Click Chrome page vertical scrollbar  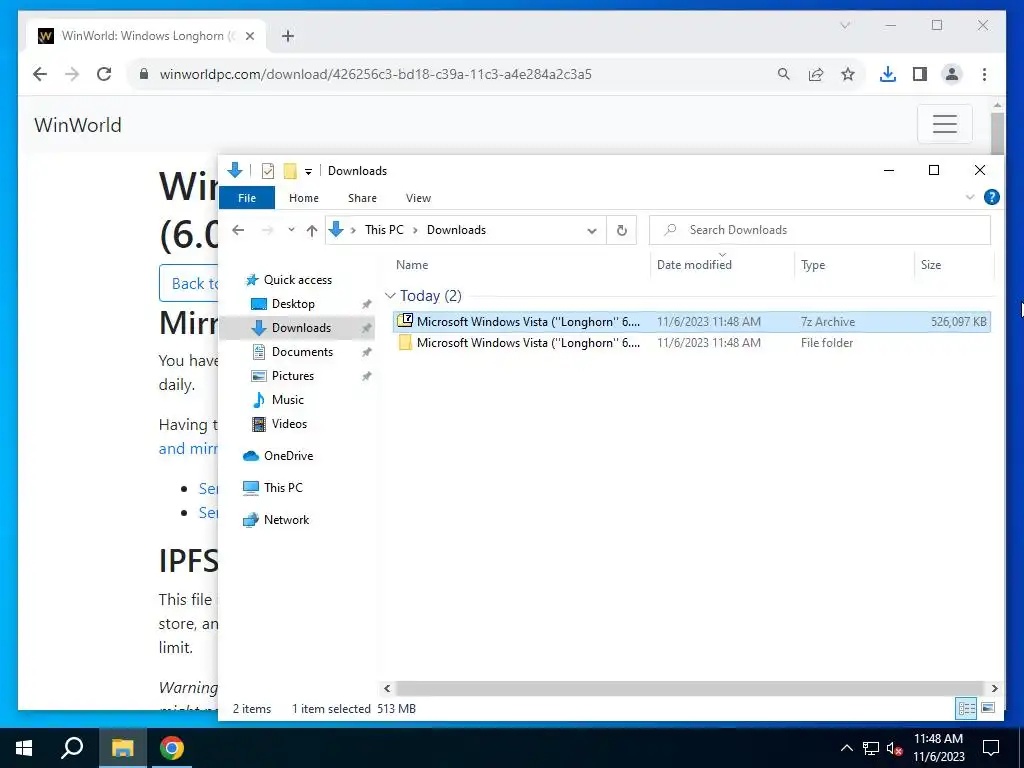997,133
